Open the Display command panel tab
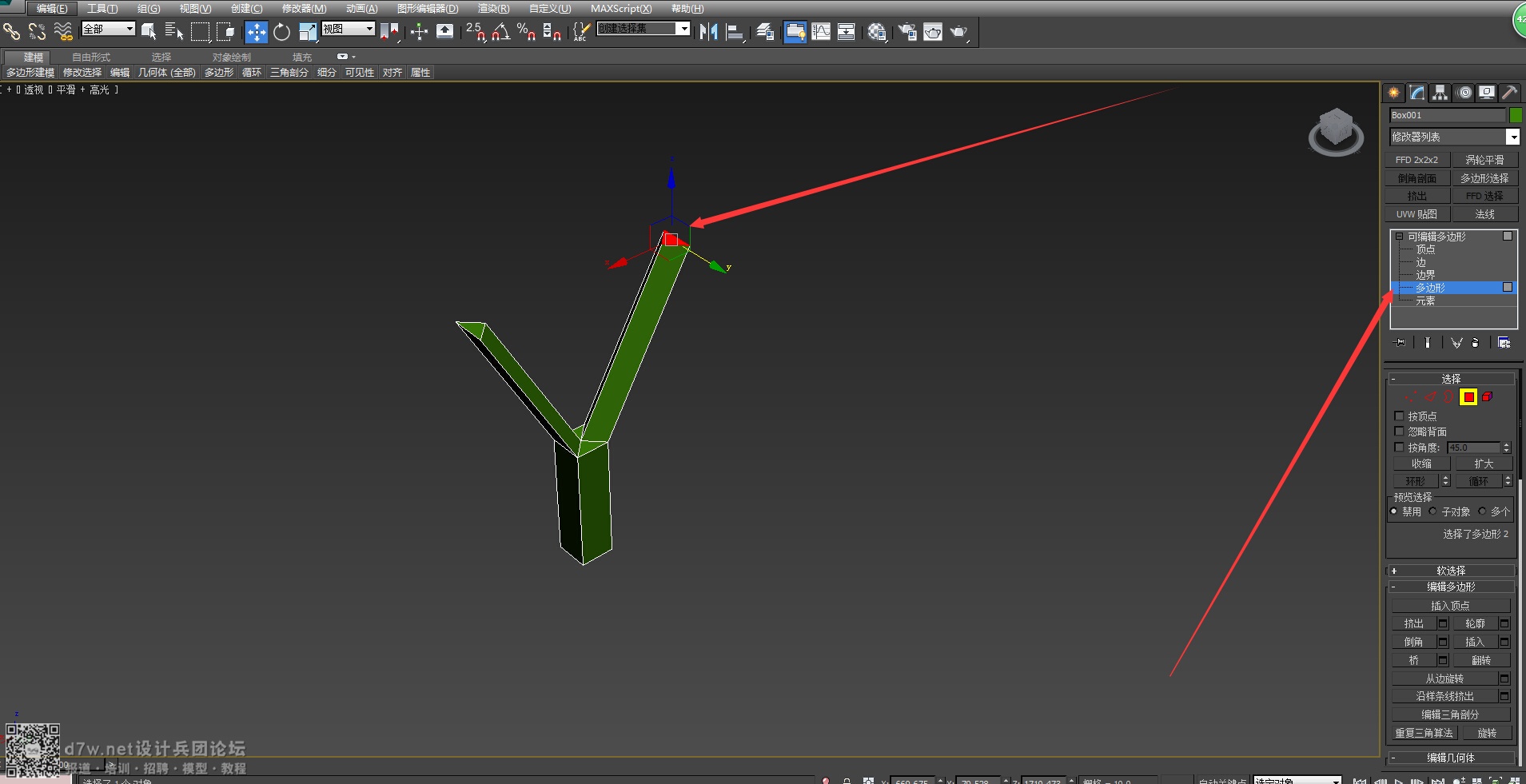 (1487, 93)
